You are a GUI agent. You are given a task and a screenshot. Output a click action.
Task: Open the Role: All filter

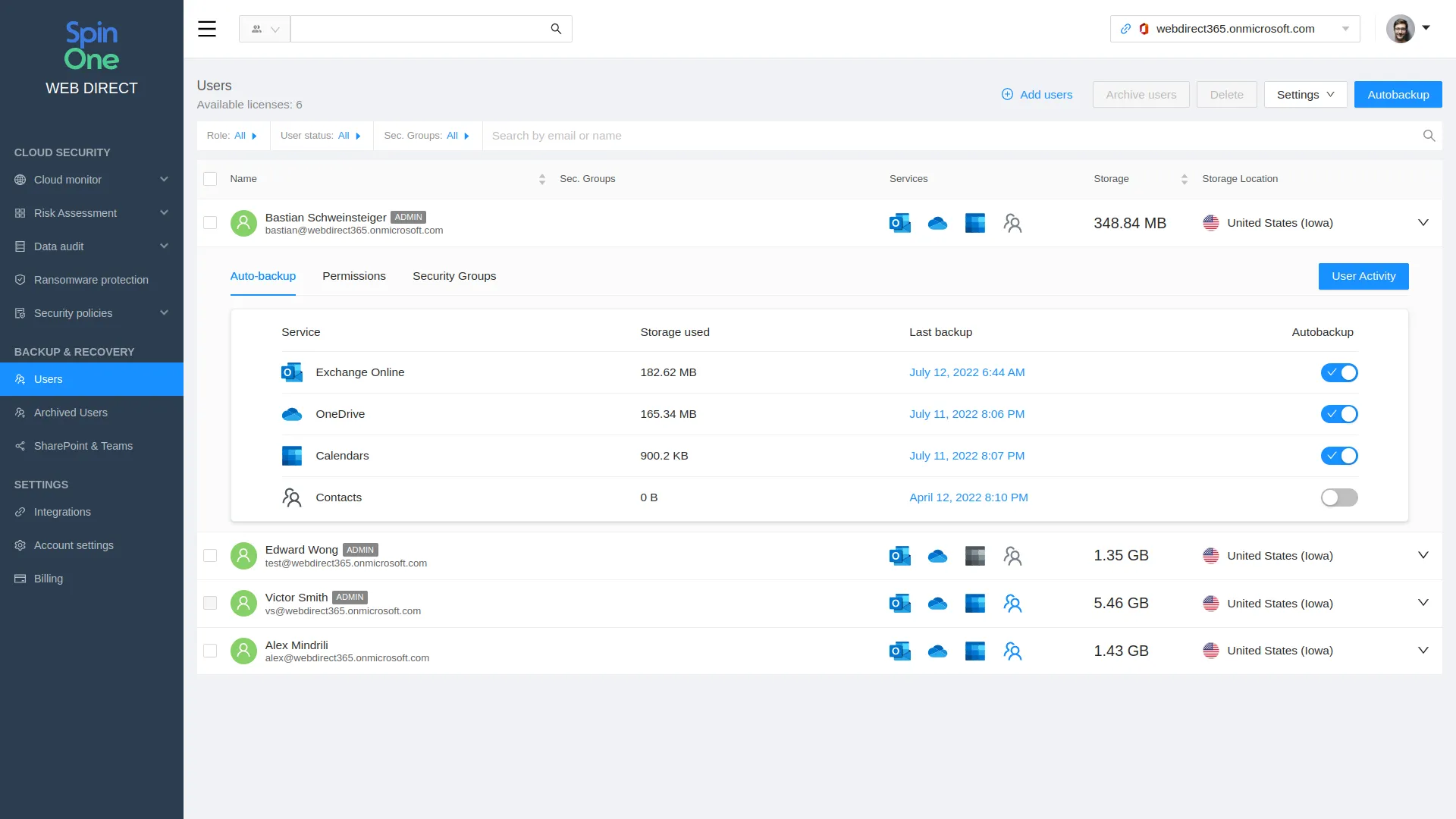click(x=232, y=136)
